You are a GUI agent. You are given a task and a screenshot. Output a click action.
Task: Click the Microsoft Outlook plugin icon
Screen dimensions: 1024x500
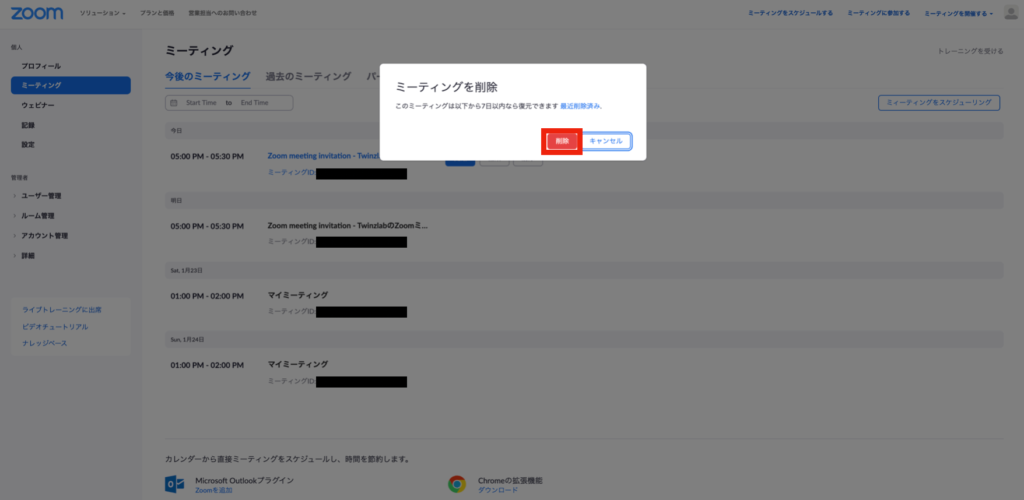pyautogui.click(x=174, y=484)
